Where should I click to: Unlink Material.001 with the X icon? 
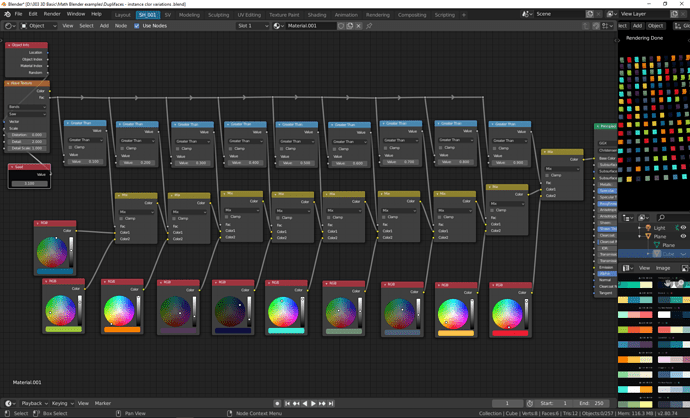359,26
